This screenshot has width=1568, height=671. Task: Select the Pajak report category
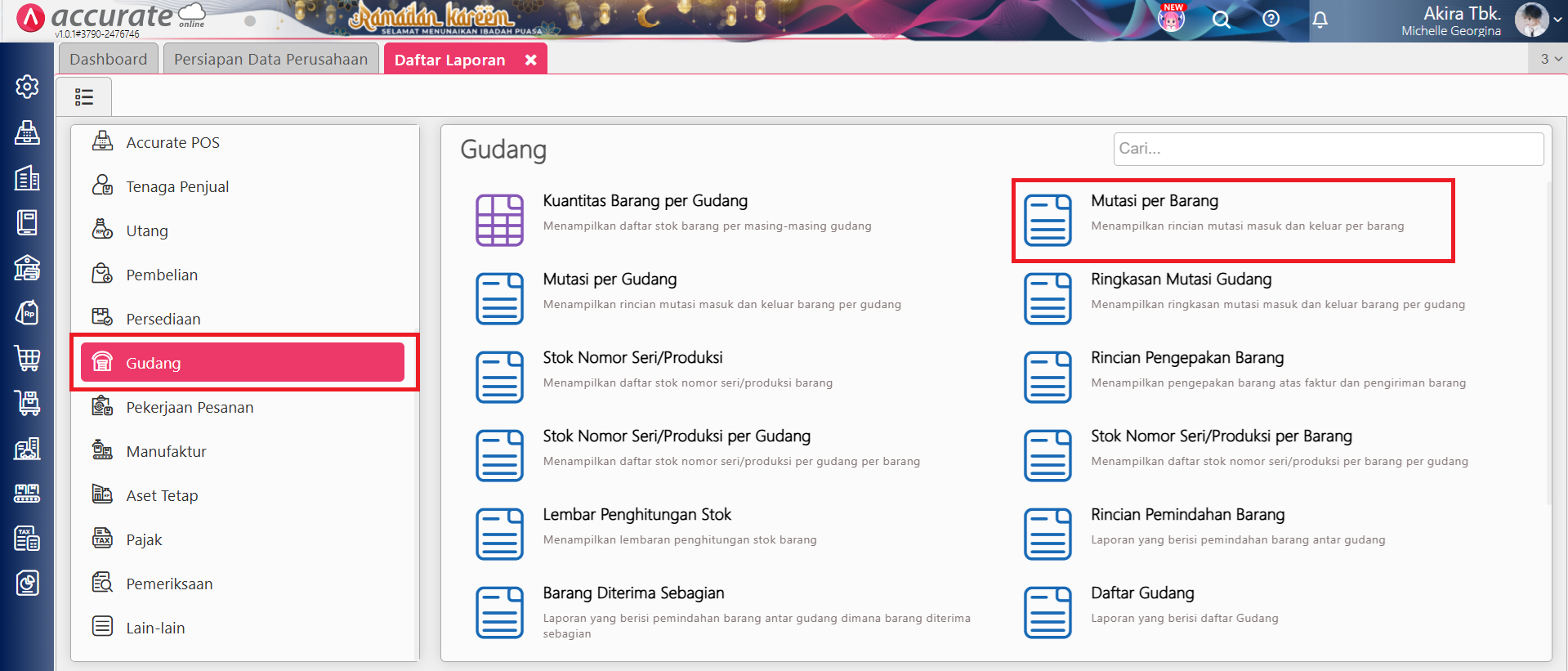(144, 539)
